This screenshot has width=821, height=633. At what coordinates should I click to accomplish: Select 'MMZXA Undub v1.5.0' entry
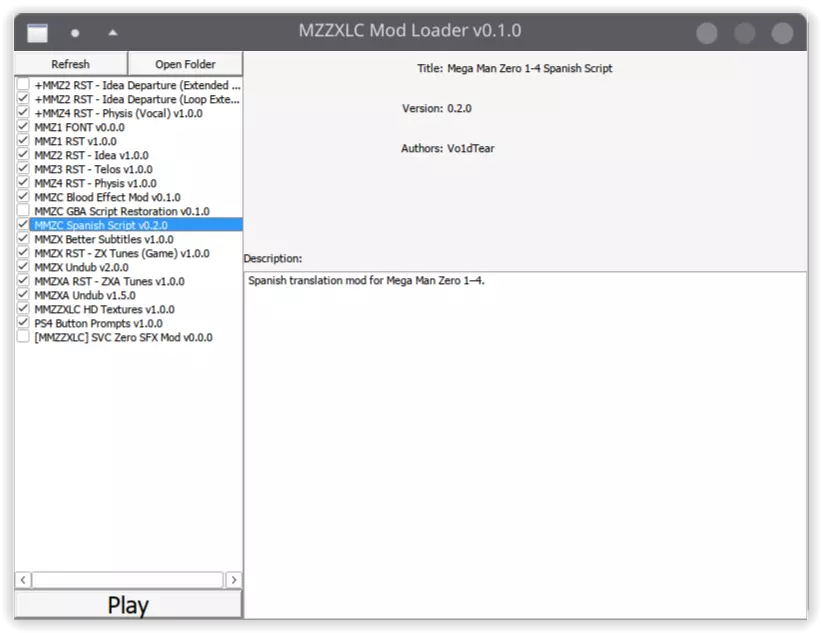pyautogui.click(x=85, y=295)
